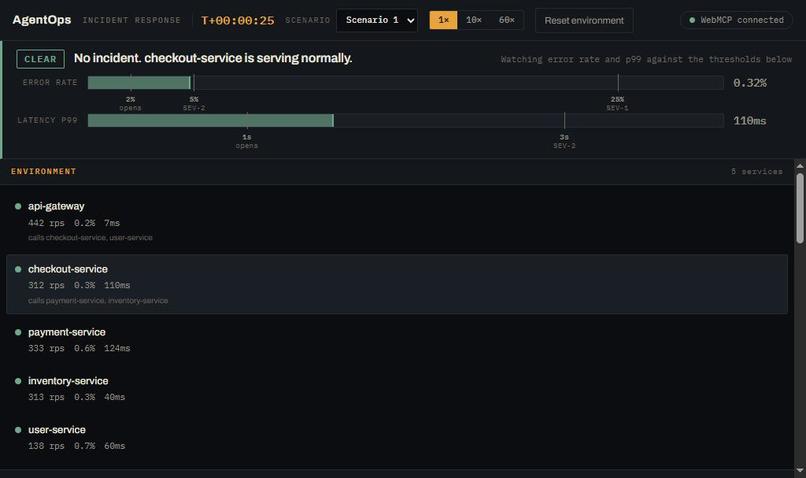Click the error rate progress bar

click(406, 82)
